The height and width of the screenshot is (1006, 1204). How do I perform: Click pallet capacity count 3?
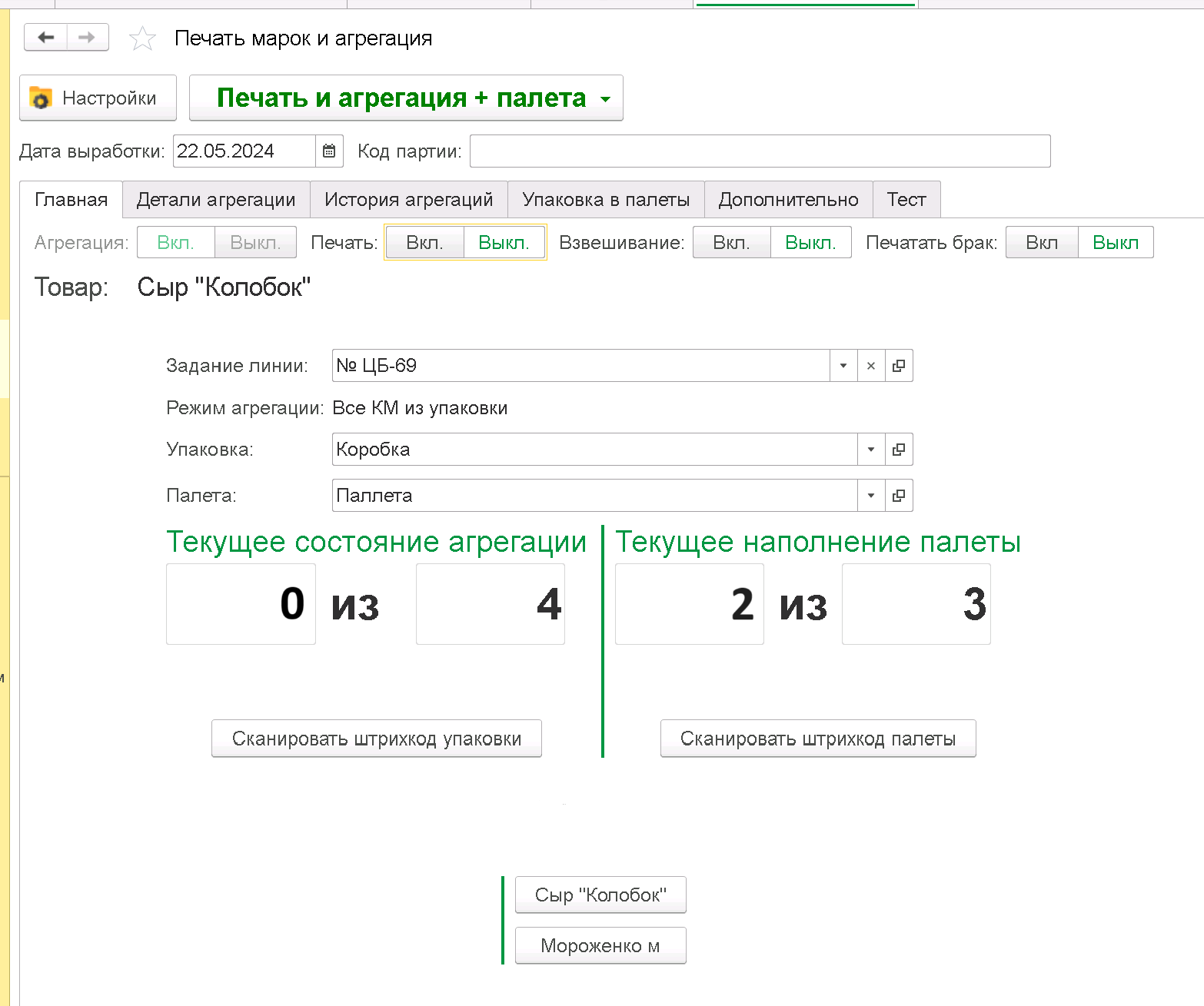tap(916, 604)
